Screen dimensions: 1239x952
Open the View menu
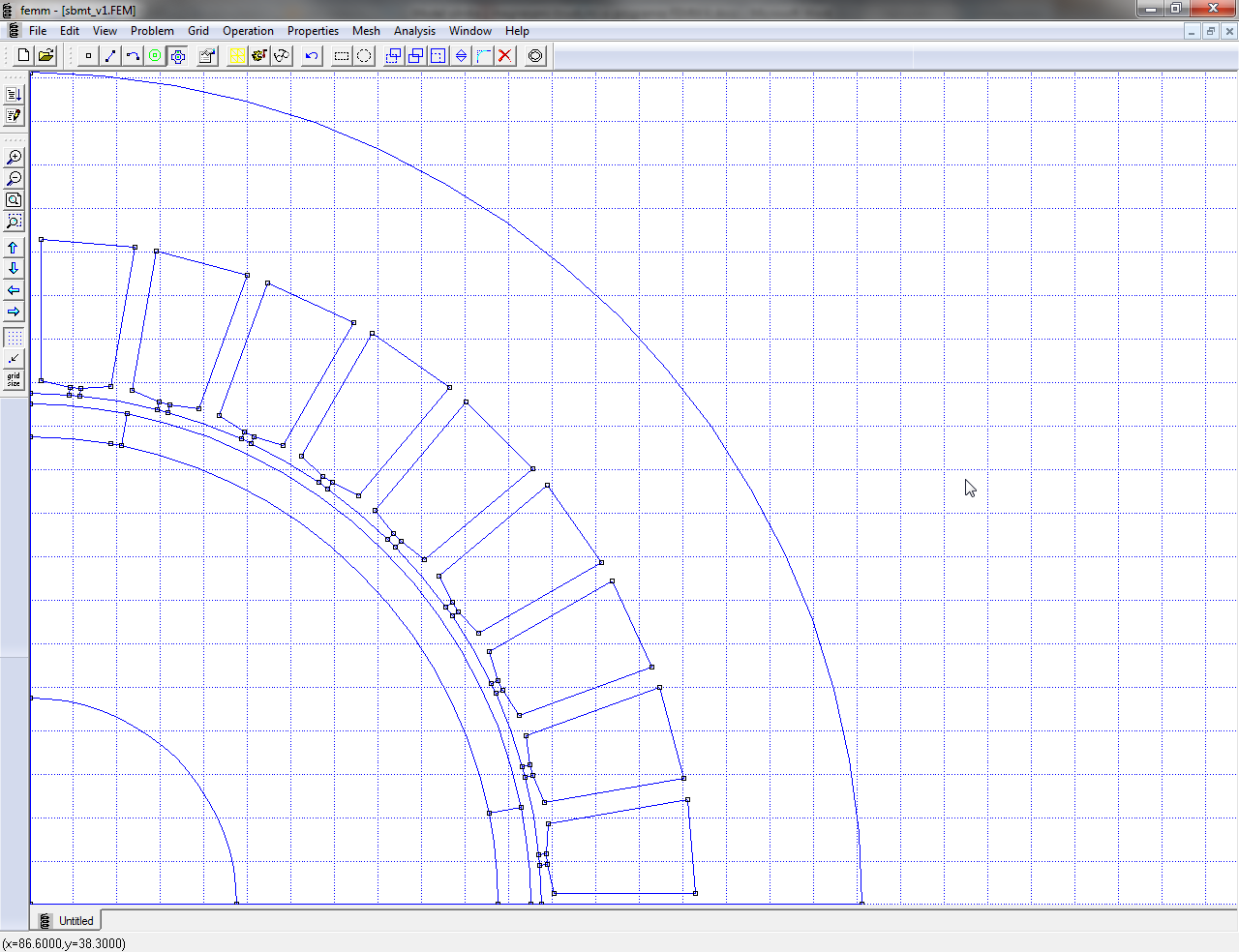tap(105, 31)
